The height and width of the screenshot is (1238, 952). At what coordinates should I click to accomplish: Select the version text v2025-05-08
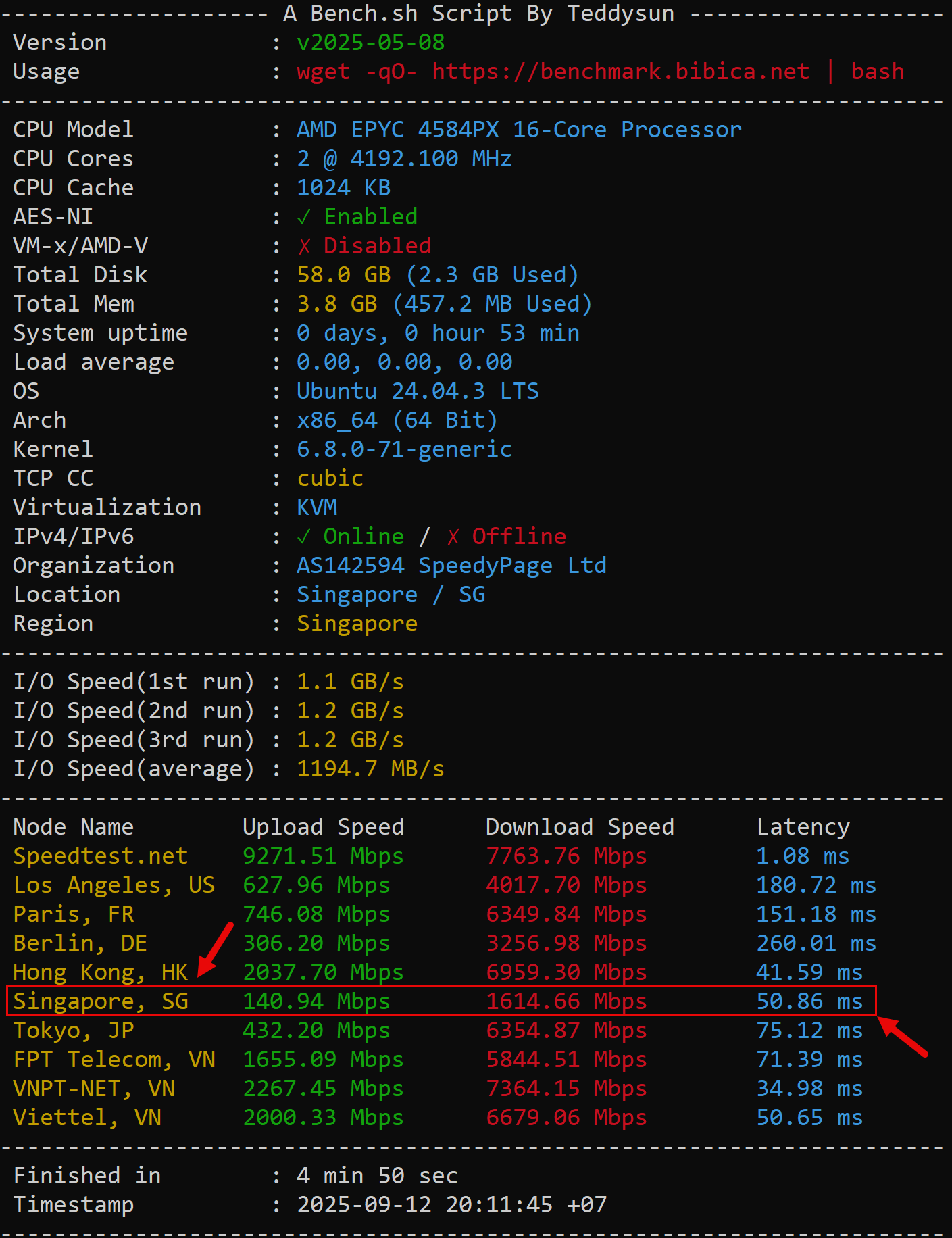tap(370, 43)
